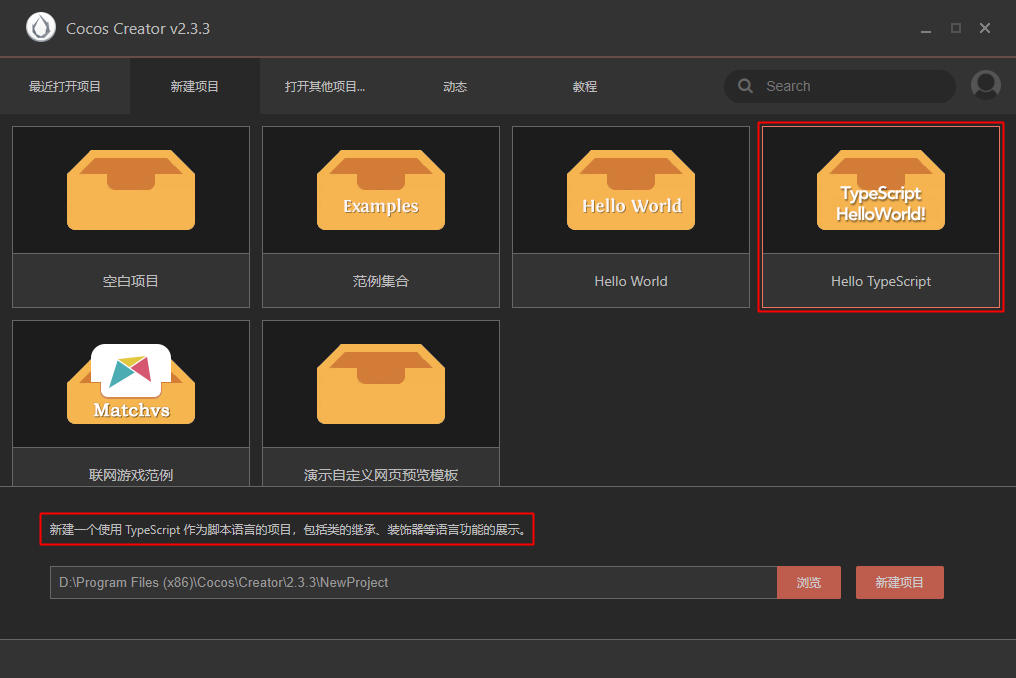Viewport: 1016px width, 678px height.
Task: Click the Hello World caption under template
Action: pyautogui.click(x=631, y=281)
